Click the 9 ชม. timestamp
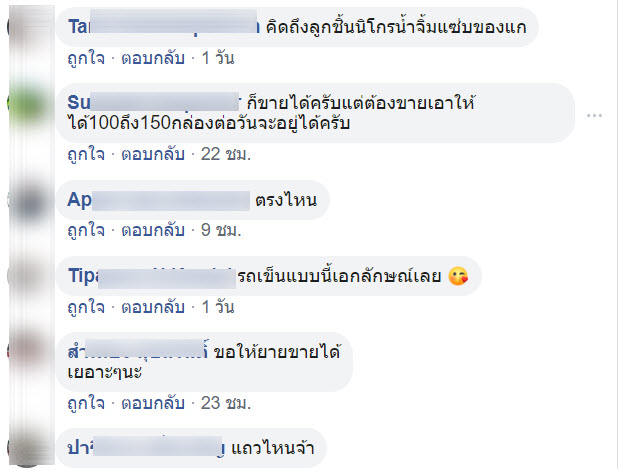 click(221, 230)
